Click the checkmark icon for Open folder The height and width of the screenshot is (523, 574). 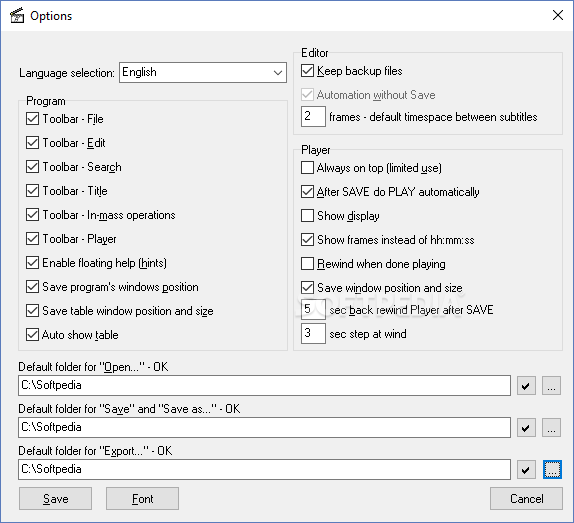click(x=526, y=386)
